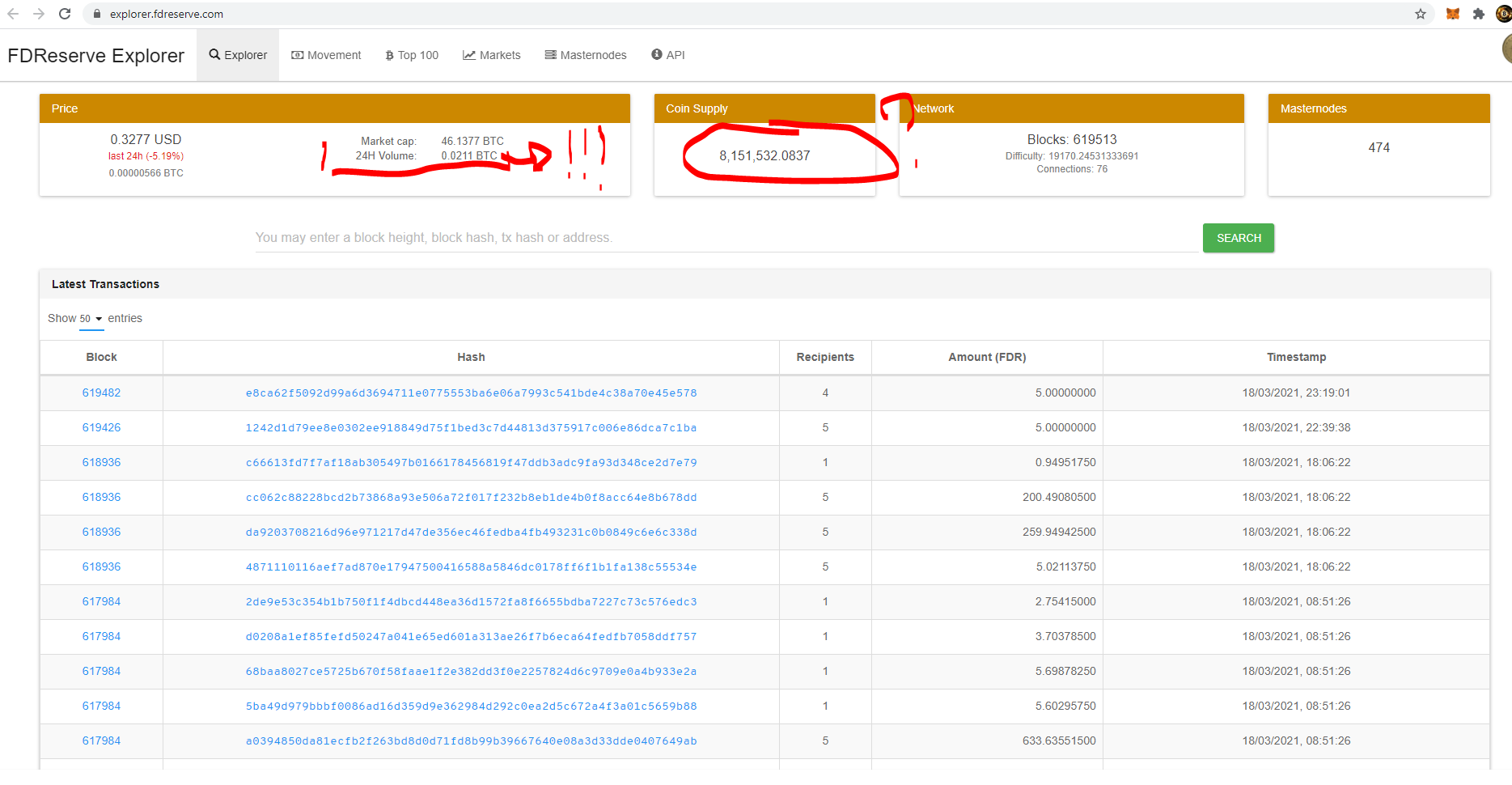Open transaction hash starting d0208a1e
Screen dimensions: 1512x785
[471, 637]
